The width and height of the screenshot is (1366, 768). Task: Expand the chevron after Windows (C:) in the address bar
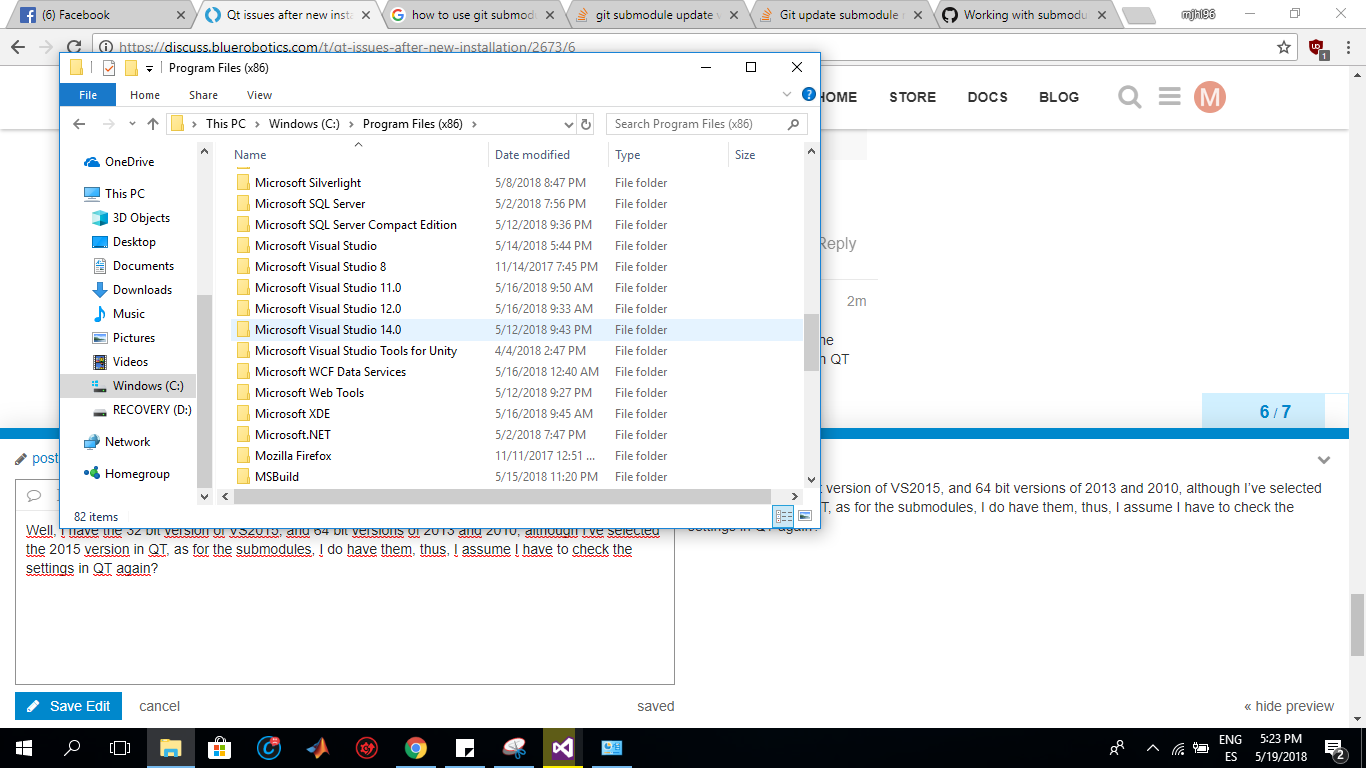tap(351, 124)
